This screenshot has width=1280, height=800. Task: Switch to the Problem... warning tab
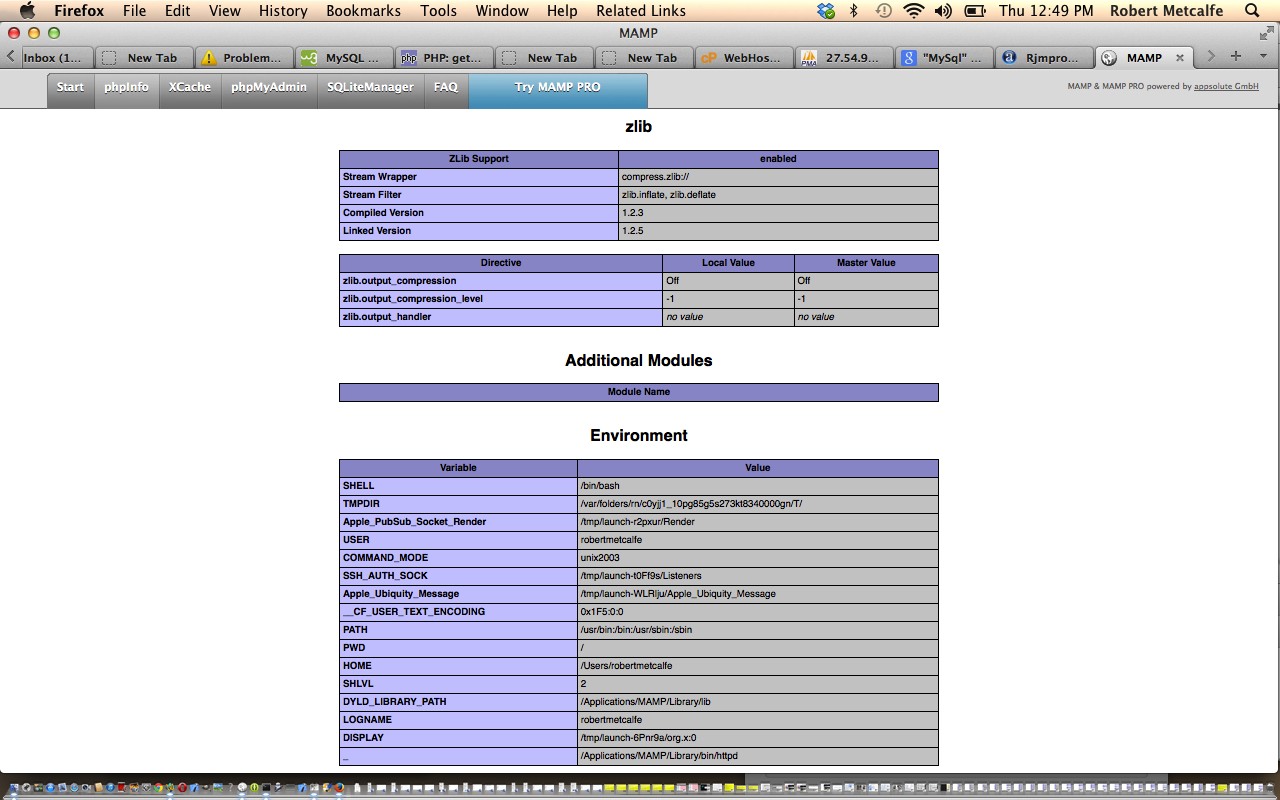(x=244, y=58)
